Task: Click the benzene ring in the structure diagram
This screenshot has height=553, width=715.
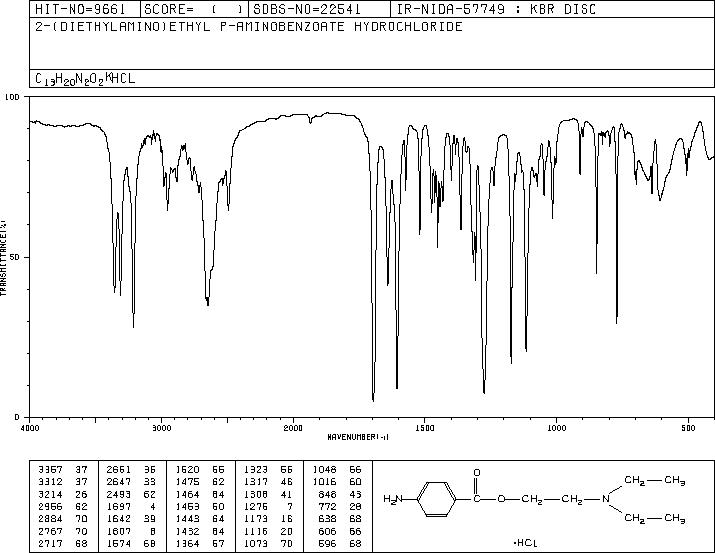Action: point(437,499)
